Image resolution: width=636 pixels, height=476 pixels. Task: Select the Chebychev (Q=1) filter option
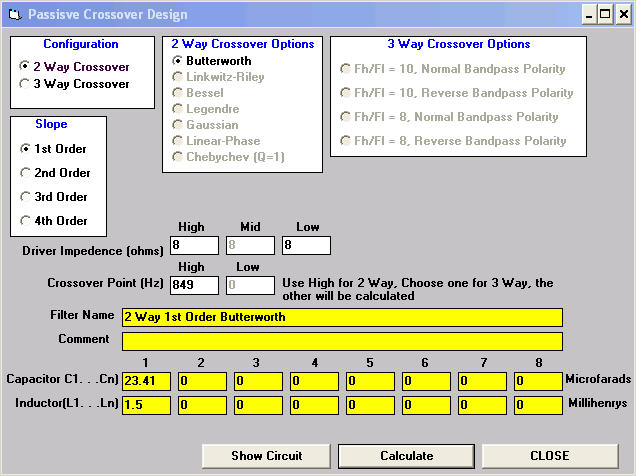[x=228, y=157]
